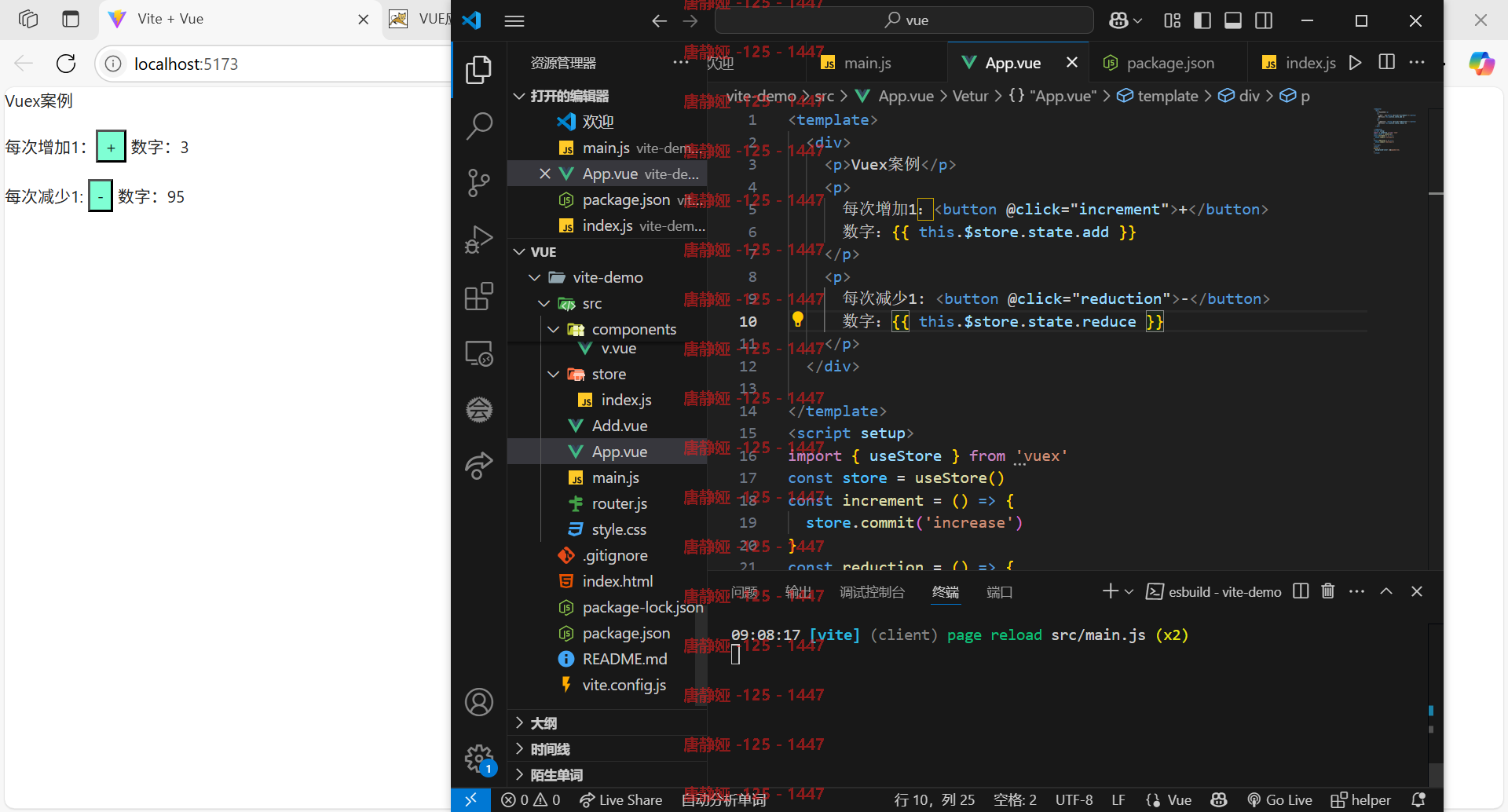Close the App.vue editor tab
1508x812 pixels.
(1071, 62)
